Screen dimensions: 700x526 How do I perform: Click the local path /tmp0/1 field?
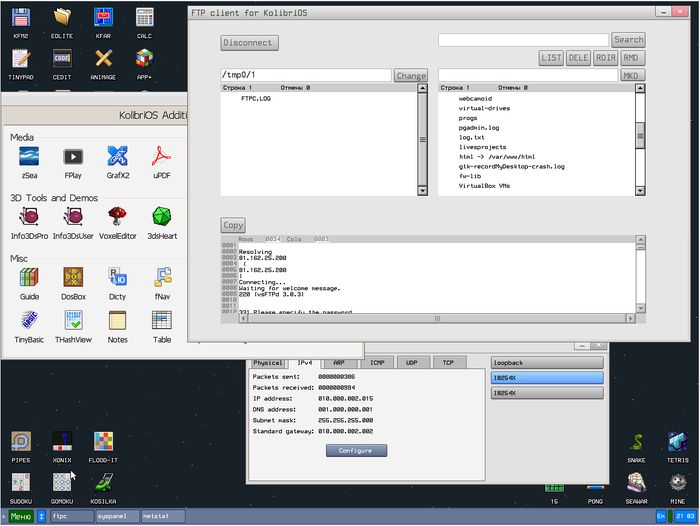305,76
